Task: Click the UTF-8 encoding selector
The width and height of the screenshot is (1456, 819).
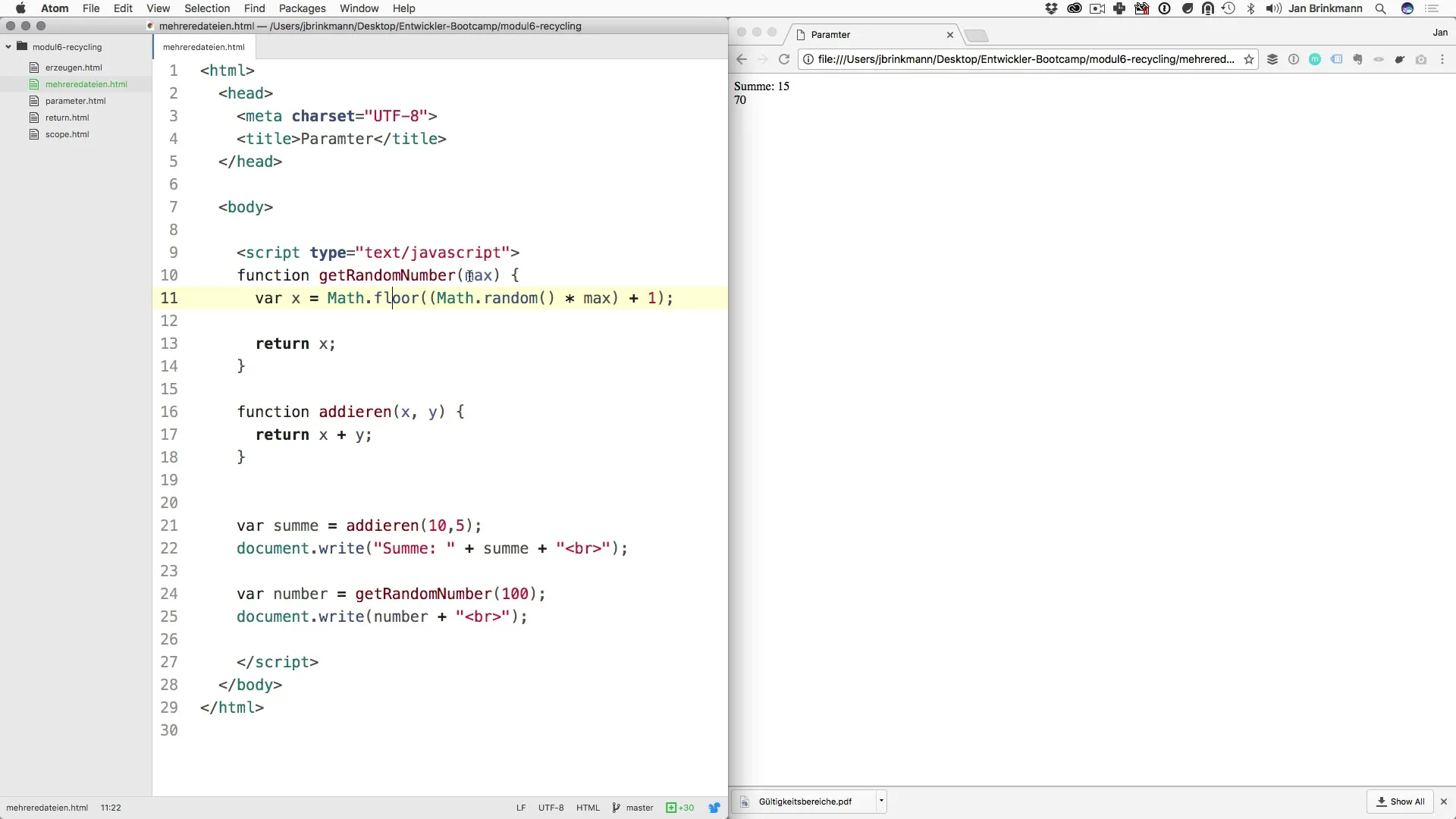Action: click(x=551, y=808)
